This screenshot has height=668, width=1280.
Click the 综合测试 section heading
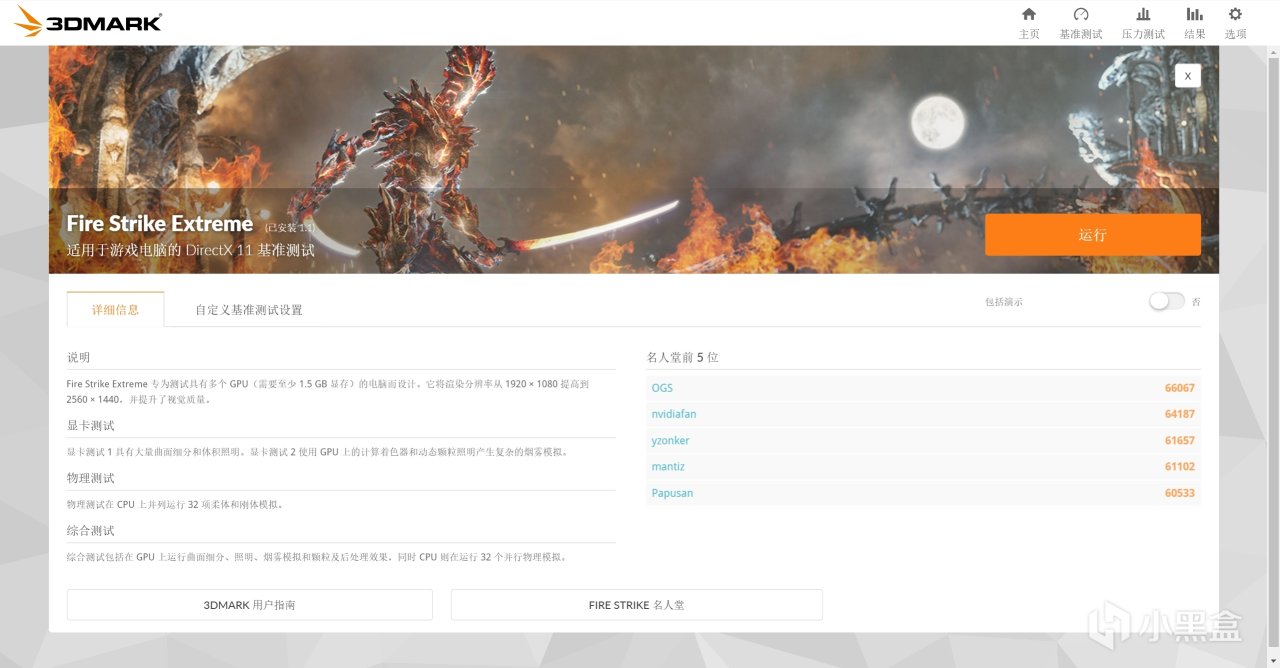pos(91,530)
